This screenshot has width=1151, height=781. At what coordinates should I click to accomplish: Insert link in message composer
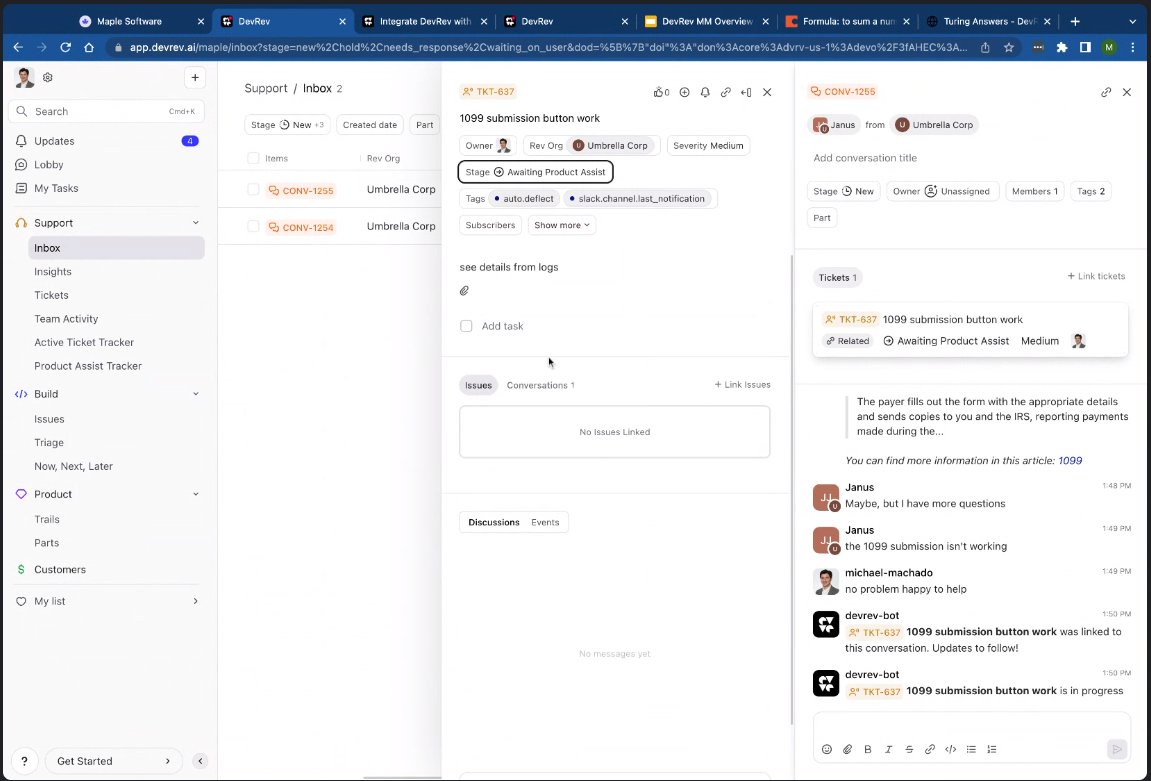pyautogui.click(x=929, y=749)
